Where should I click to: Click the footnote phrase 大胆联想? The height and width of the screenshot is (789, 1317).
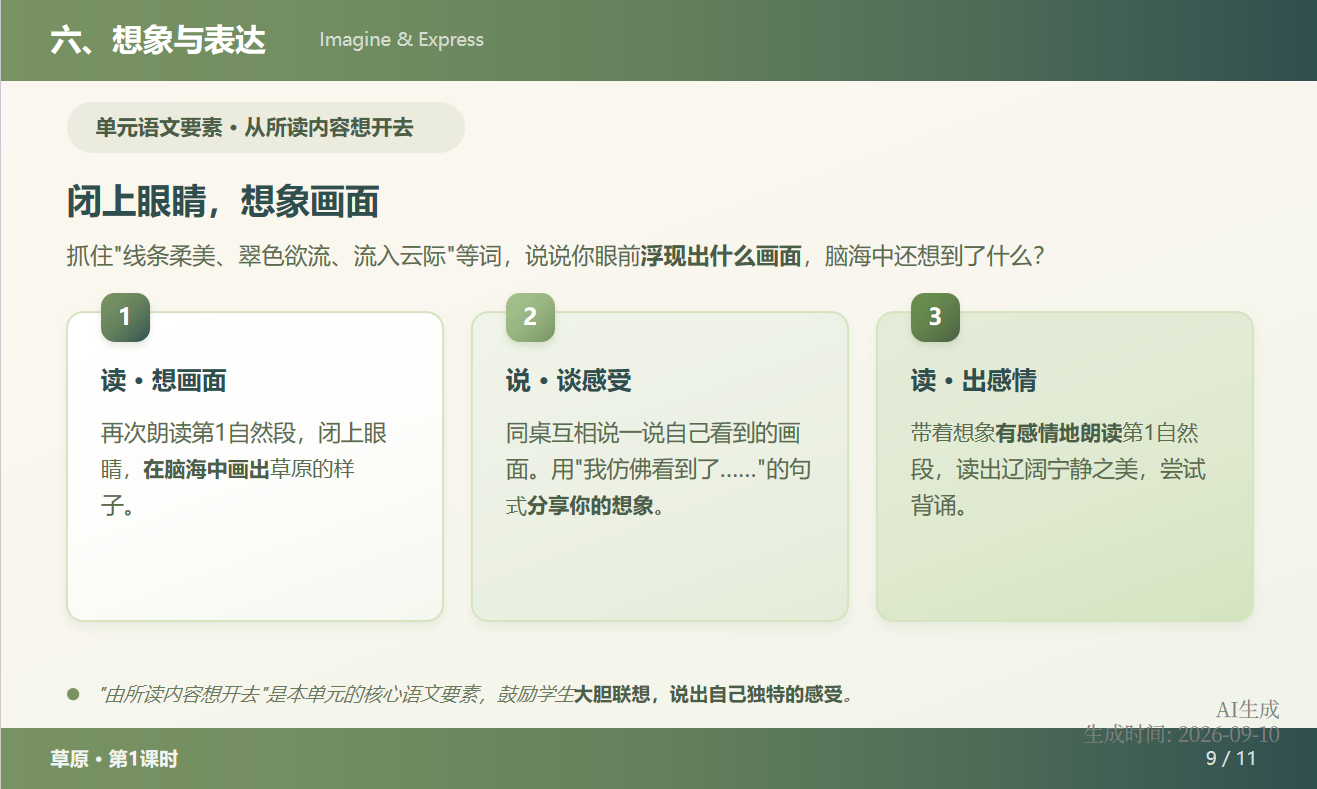pos(610,694)
